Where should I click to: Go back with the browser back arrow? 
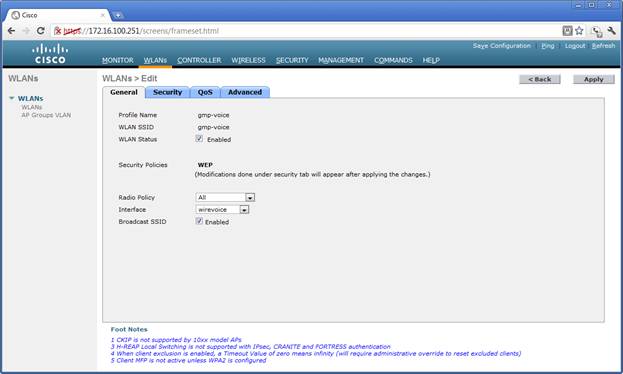(x=11, y=31)
